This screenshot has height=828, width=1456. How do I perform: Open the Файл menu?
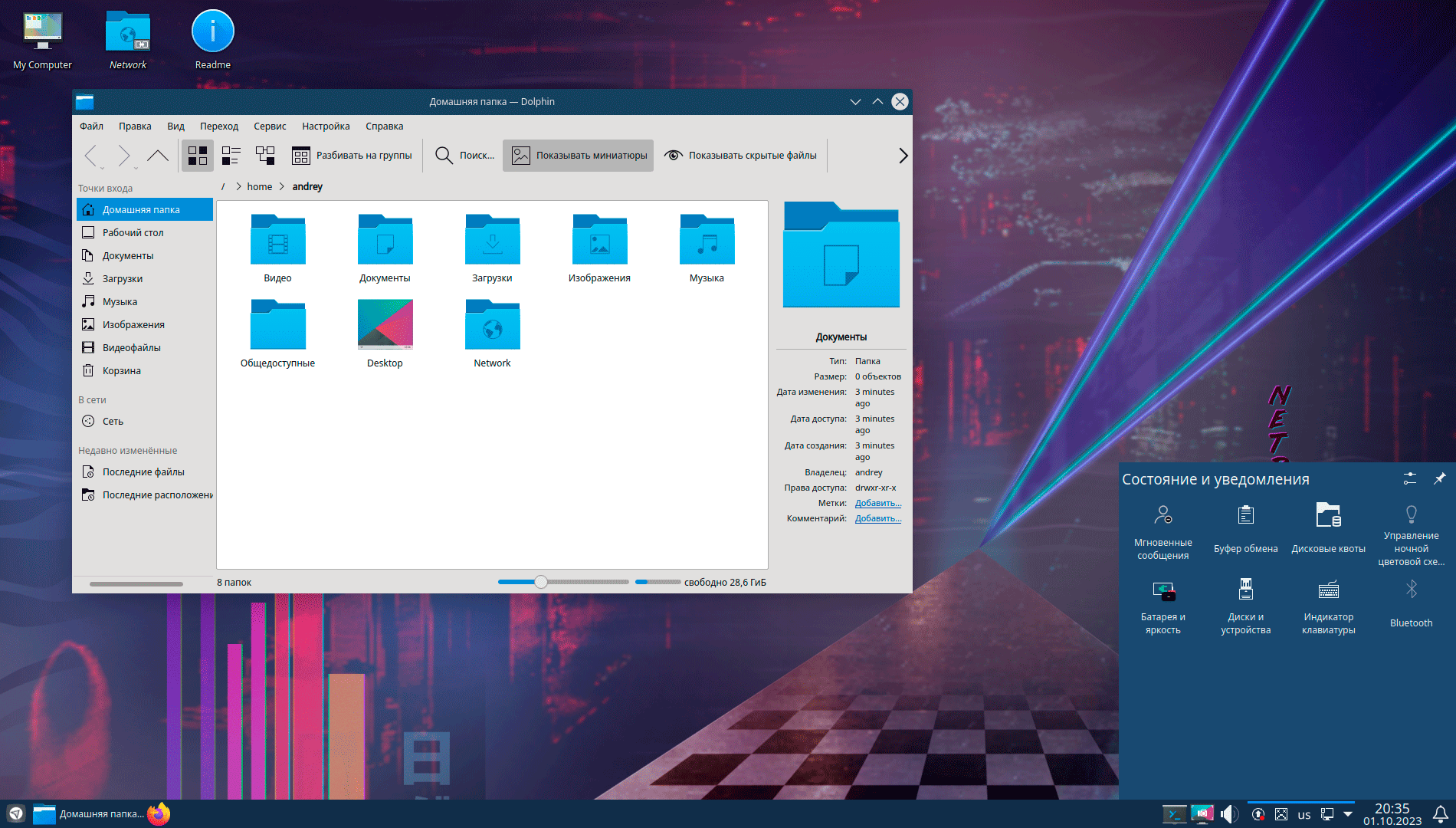[x=91, y=127]
